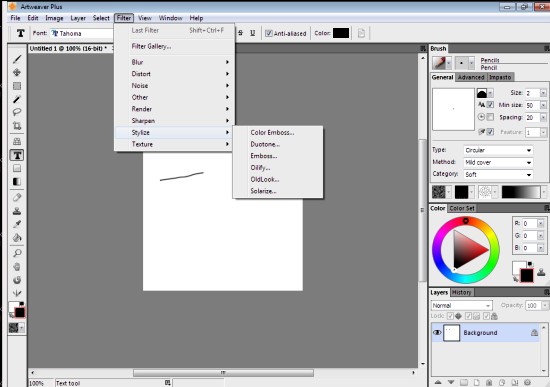Click the foreground color in Color panel

pyautogui.click(x=527, y=275)
